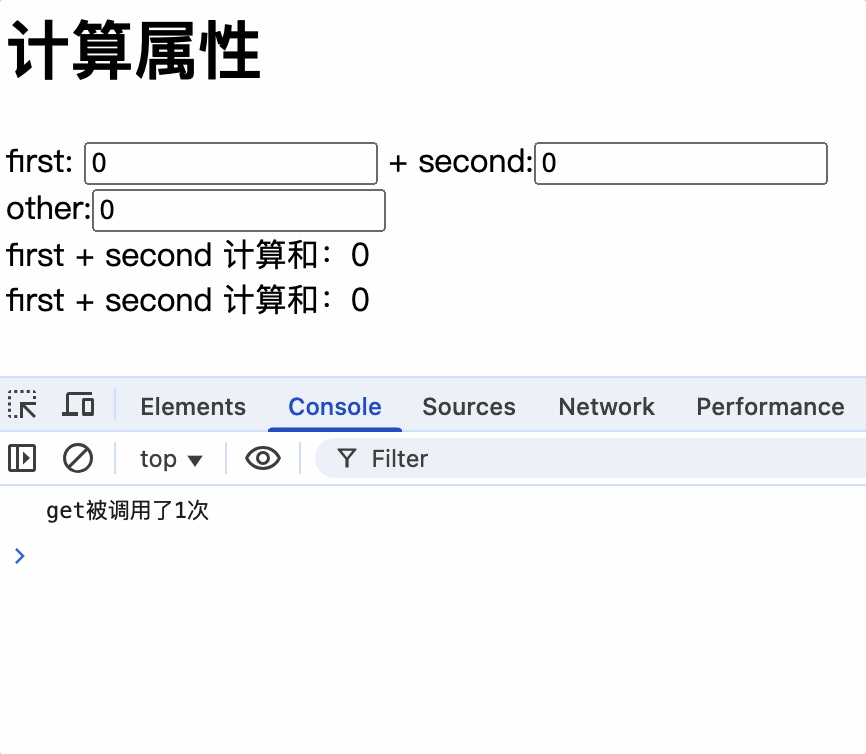866x754 pixels.
Task: Show the console sidebar panel icon
Action: pos(22,458)
